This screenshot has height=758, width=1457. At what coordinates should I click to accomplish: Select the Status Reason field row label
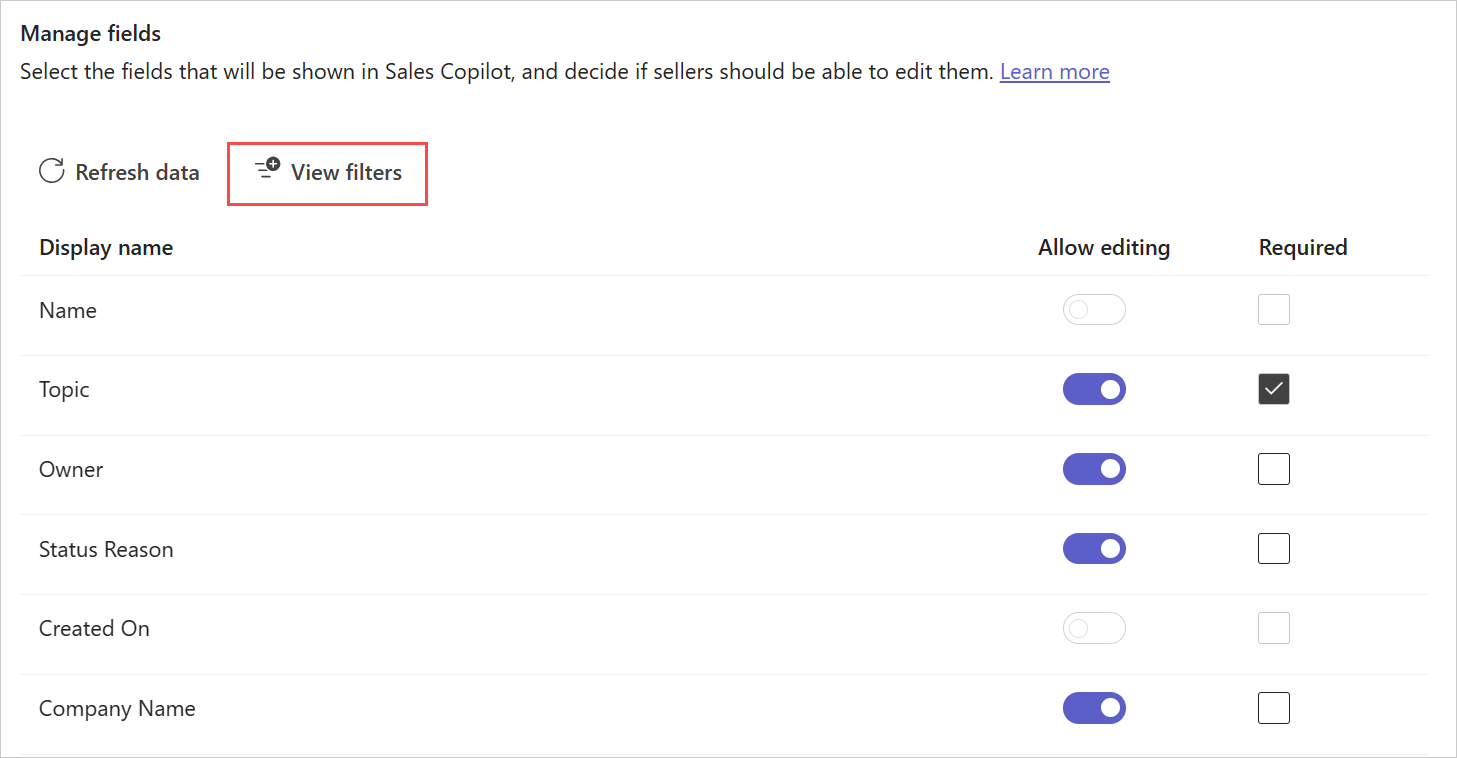point(106,549)
